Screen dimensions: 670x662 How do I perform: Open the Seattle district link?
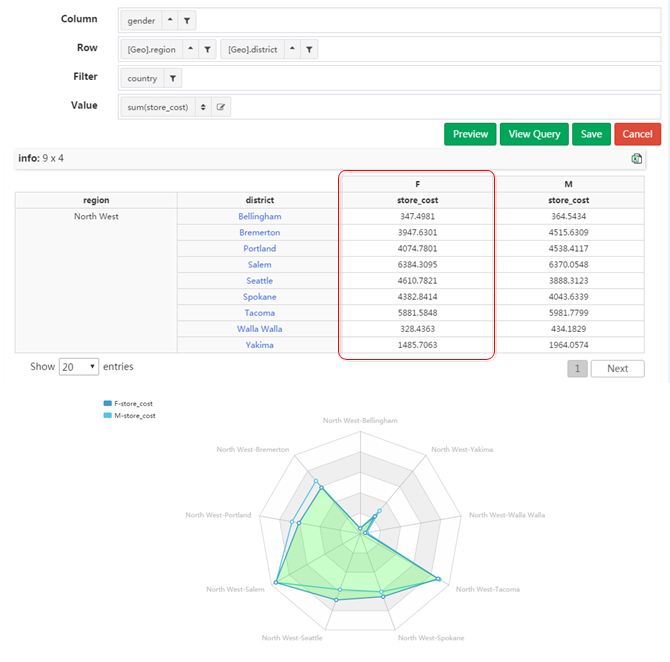click(259, 281)
